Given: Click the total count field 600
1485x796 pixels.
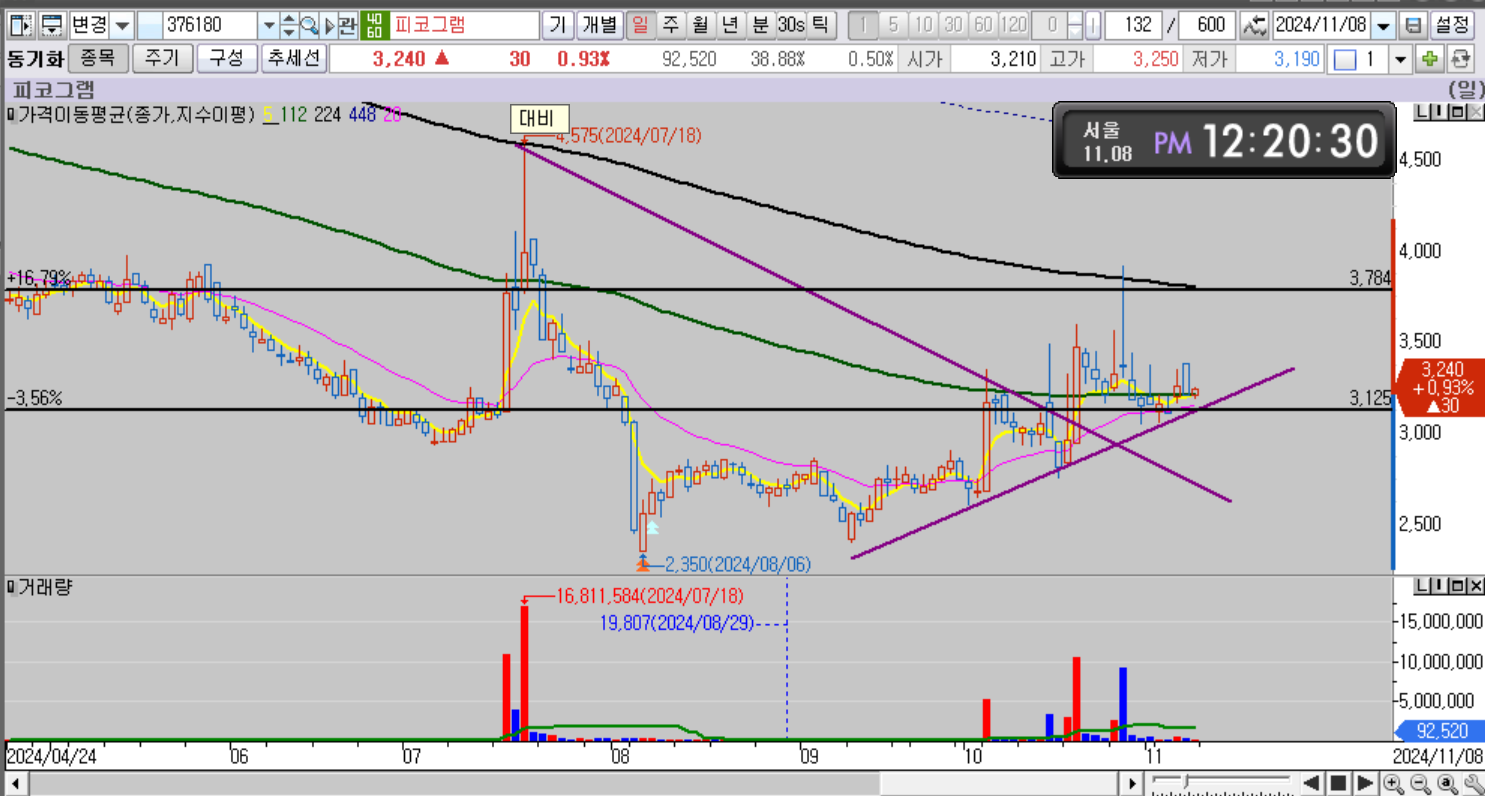Looking at the screenshot, I should tap(1207, 25).
